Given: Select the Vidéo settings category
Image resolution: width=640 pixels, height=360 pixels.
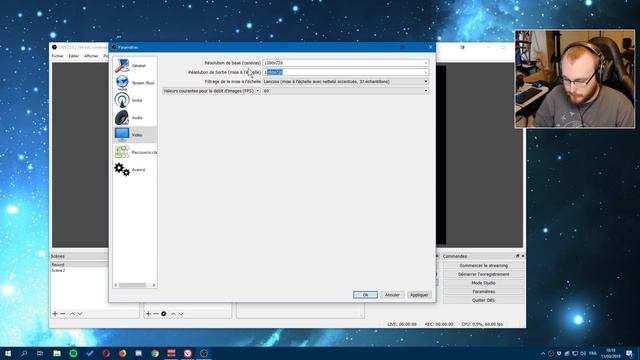Looking at the screenshot, I should coord(135,135).
